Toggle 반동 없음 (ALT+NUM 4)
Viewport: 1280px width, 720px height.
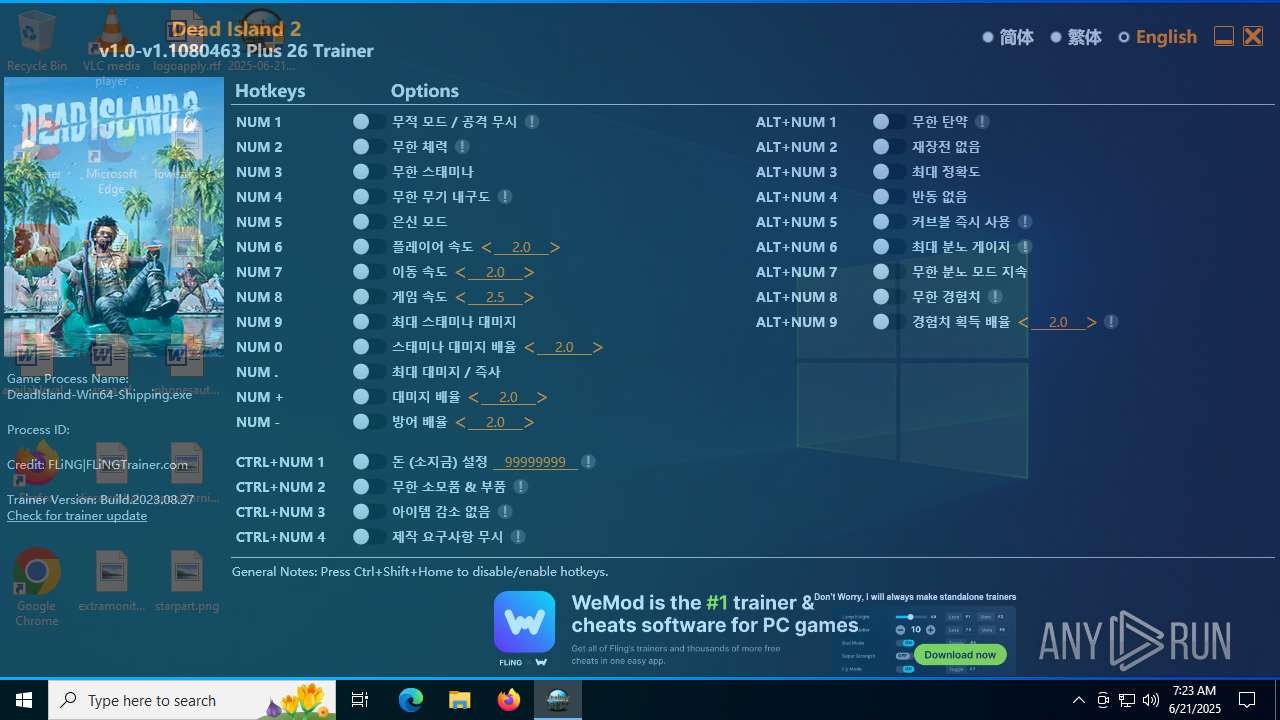pyautogui.click(x=888, y=197)
